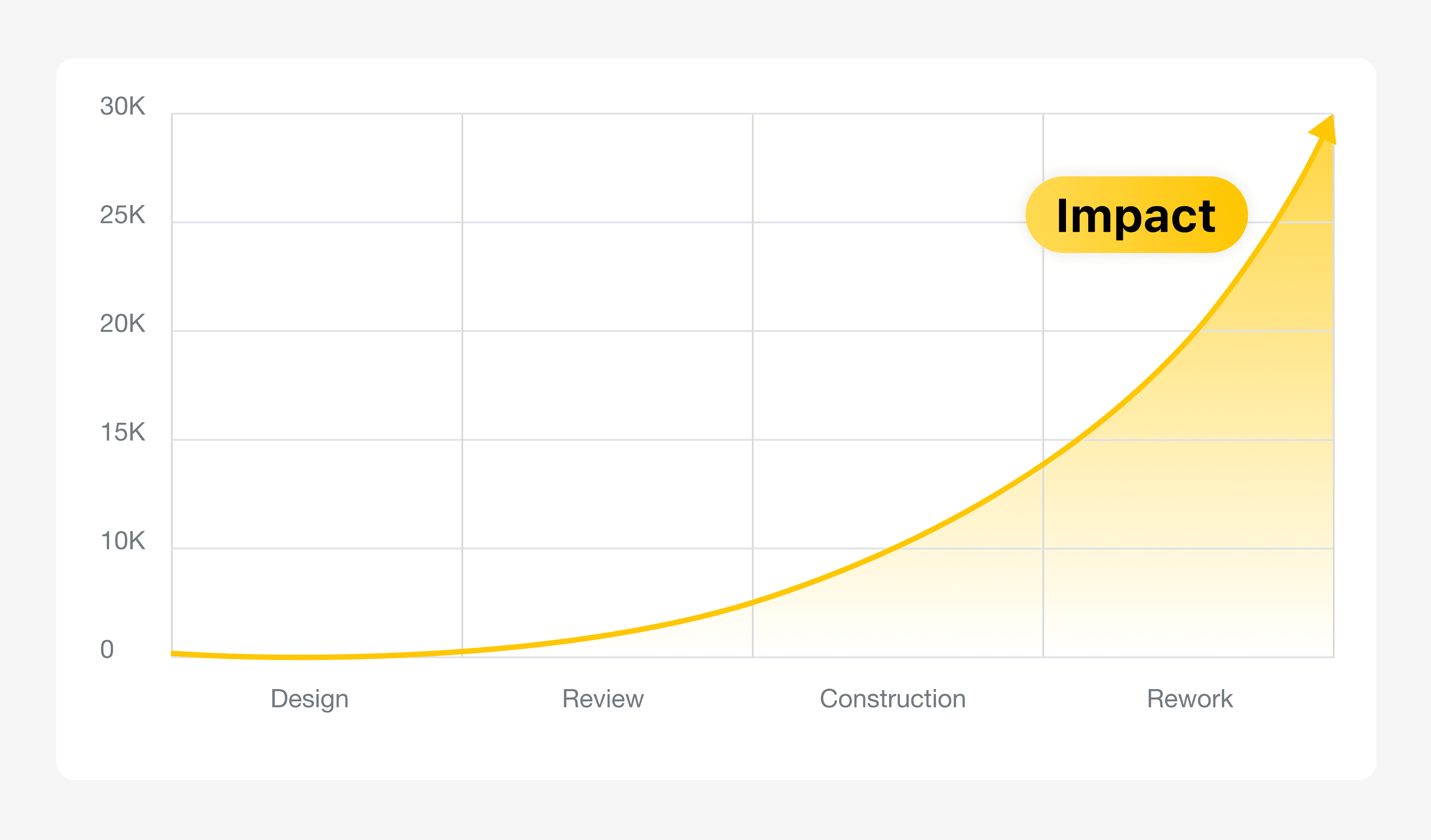This screenshot has width=1431, height=840.
Task: Click the arrowhead at the curve's top
Action: (x=1325, y=130)
